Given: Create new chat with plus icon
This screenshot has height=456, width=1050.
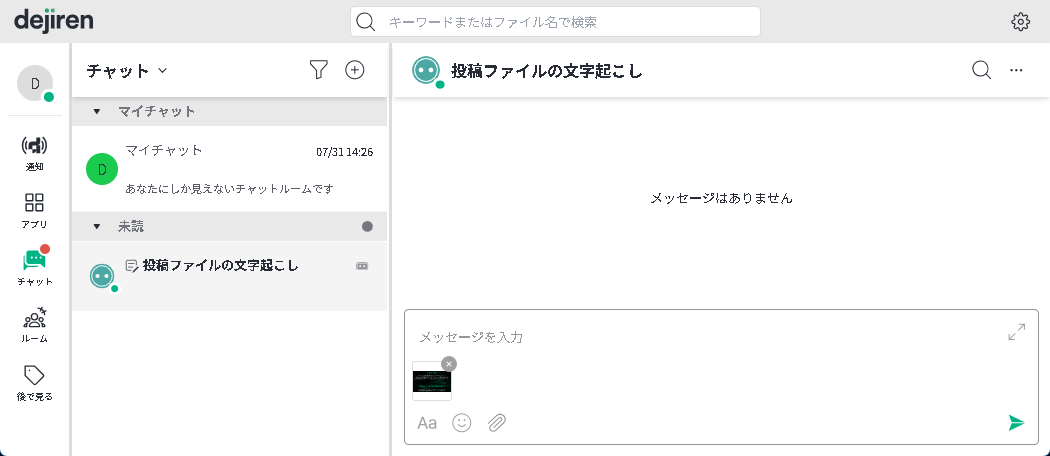Looking at the screenshot, I should (x=354, y=69).
